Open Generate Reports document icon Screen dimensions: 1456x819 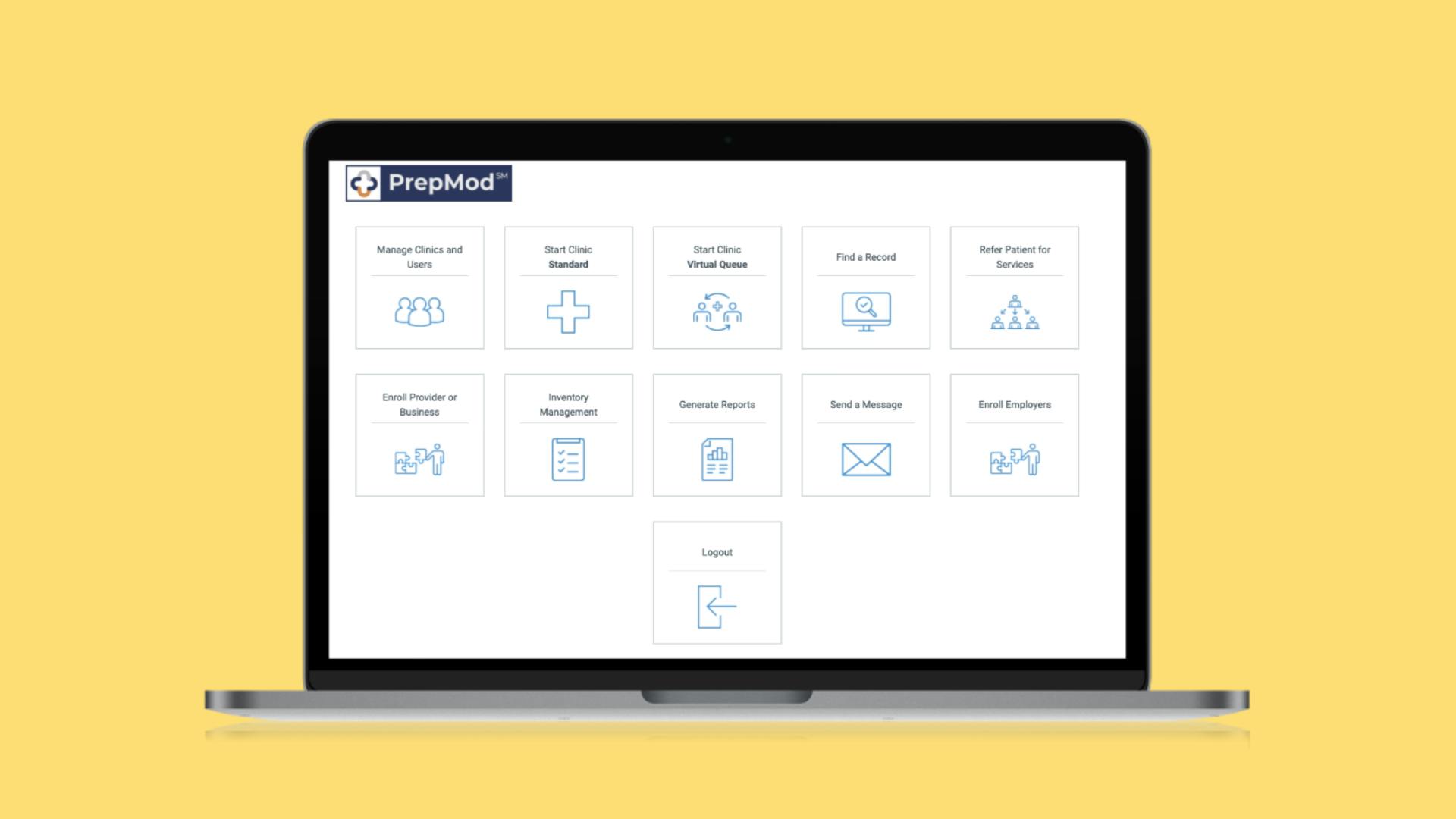click(x=717, y=459)
